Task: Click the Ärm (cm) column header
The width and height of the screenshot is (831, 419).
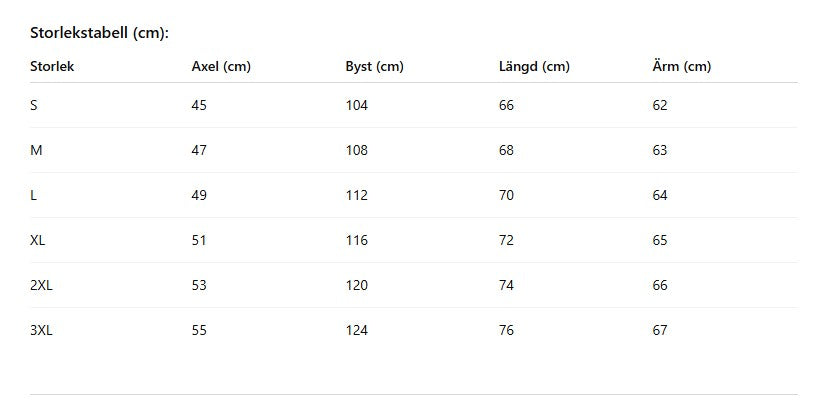Action: coord(681,67)
